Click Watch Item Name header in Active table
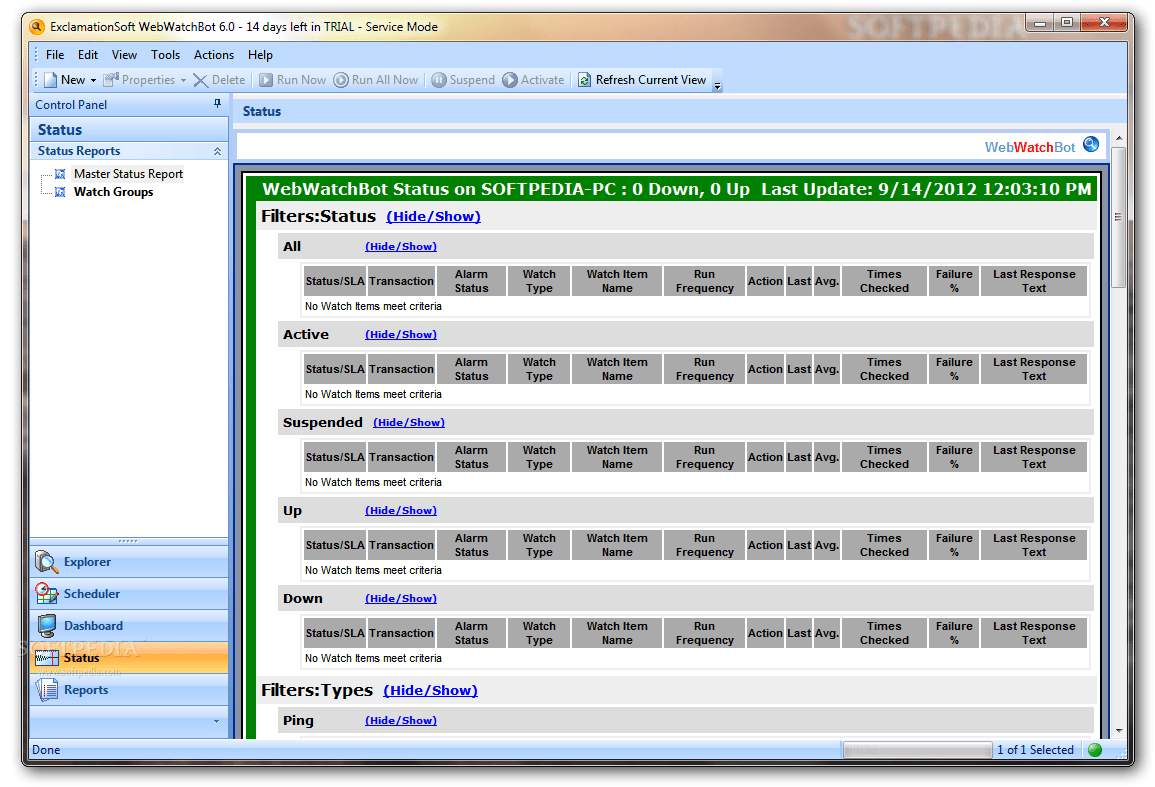 point(617,369)
